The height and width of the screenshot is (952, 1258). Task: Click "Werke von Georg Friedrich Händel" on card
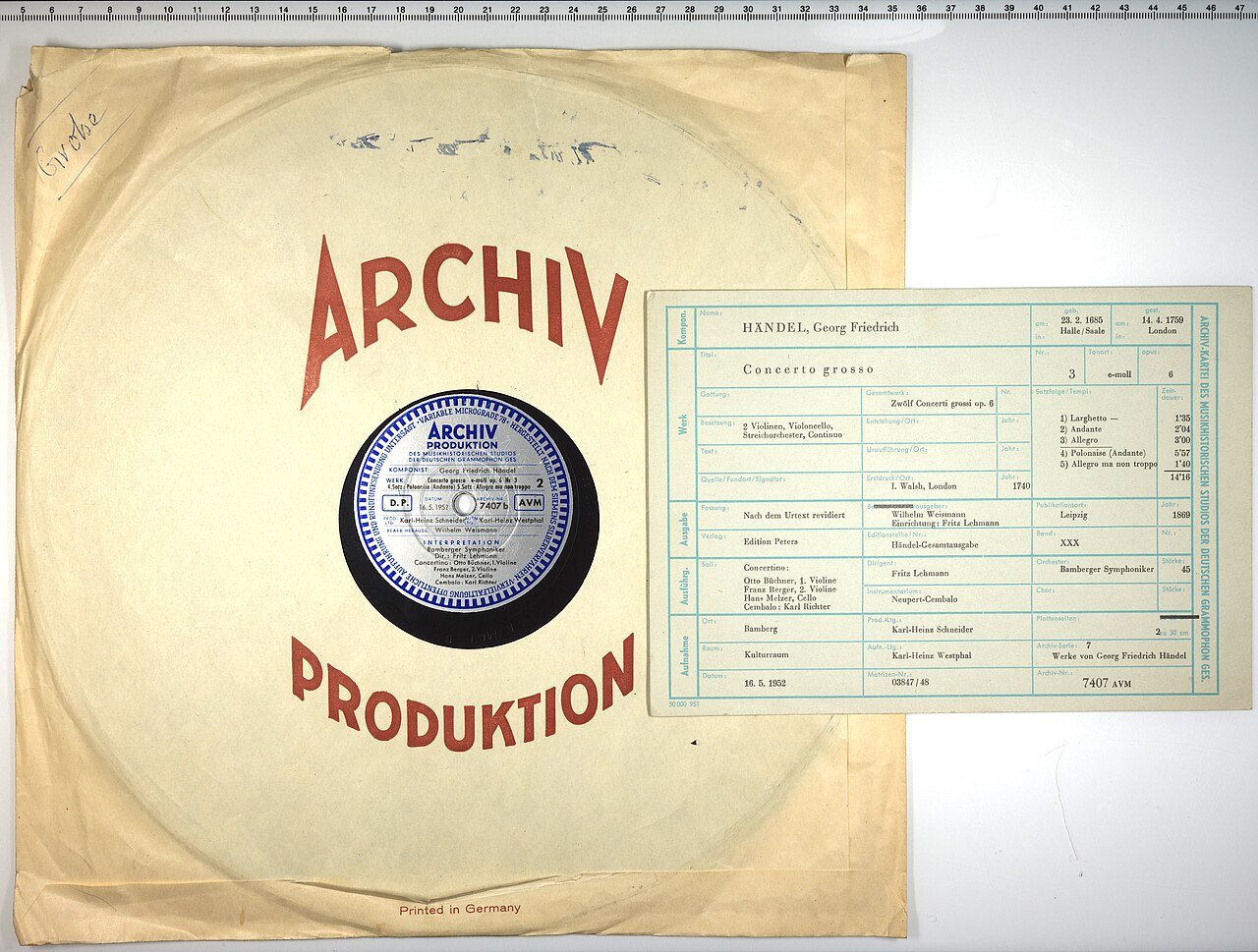(x=1119, y=655)
